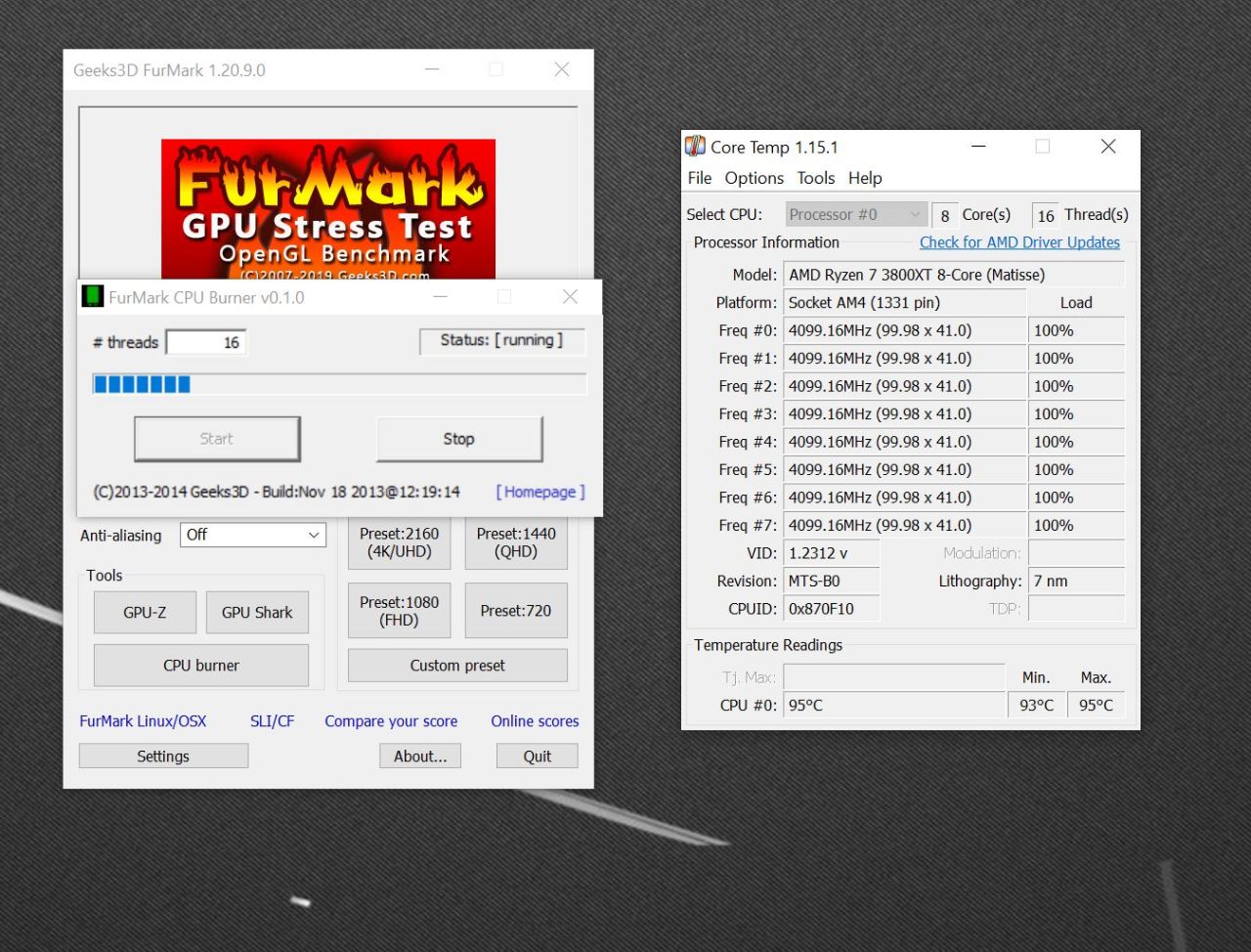
Task: Open the Help menu in Core Temp
Action: click(x=865, y=178)
